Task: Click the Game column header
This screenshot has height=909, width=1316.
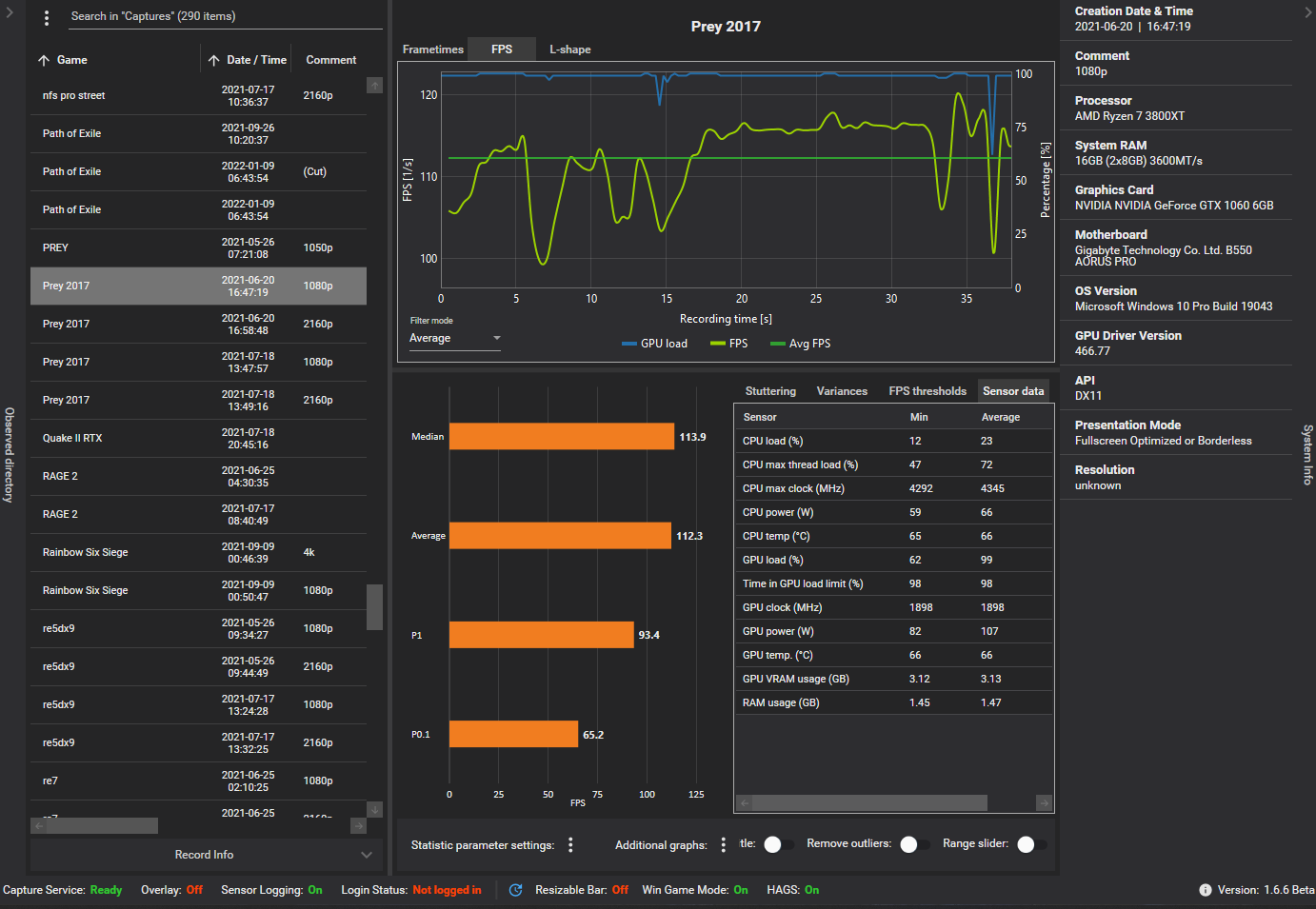Action: 71,60
